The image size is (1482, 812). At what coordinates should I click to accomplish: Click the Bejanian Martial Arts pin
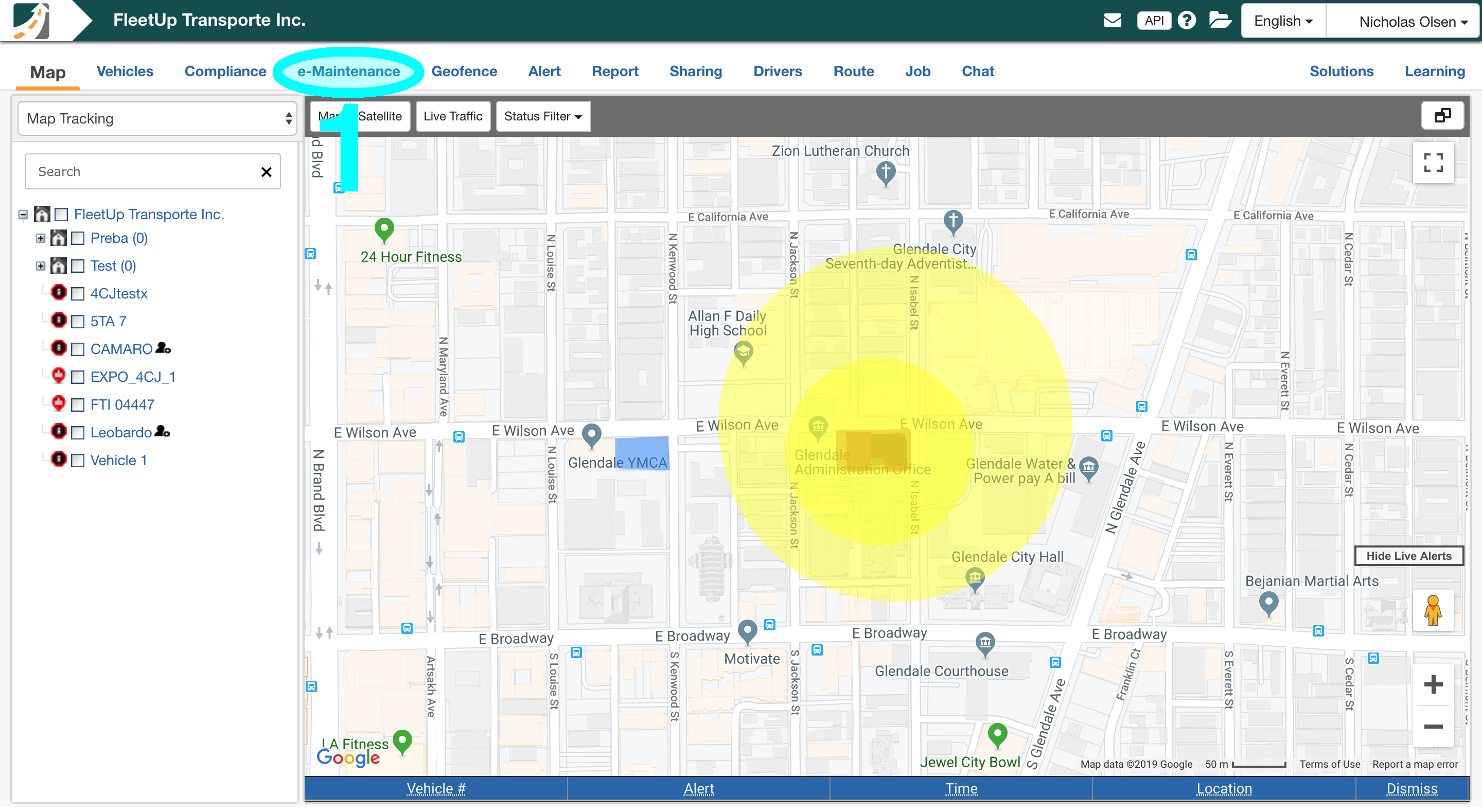coord(1268,604)
